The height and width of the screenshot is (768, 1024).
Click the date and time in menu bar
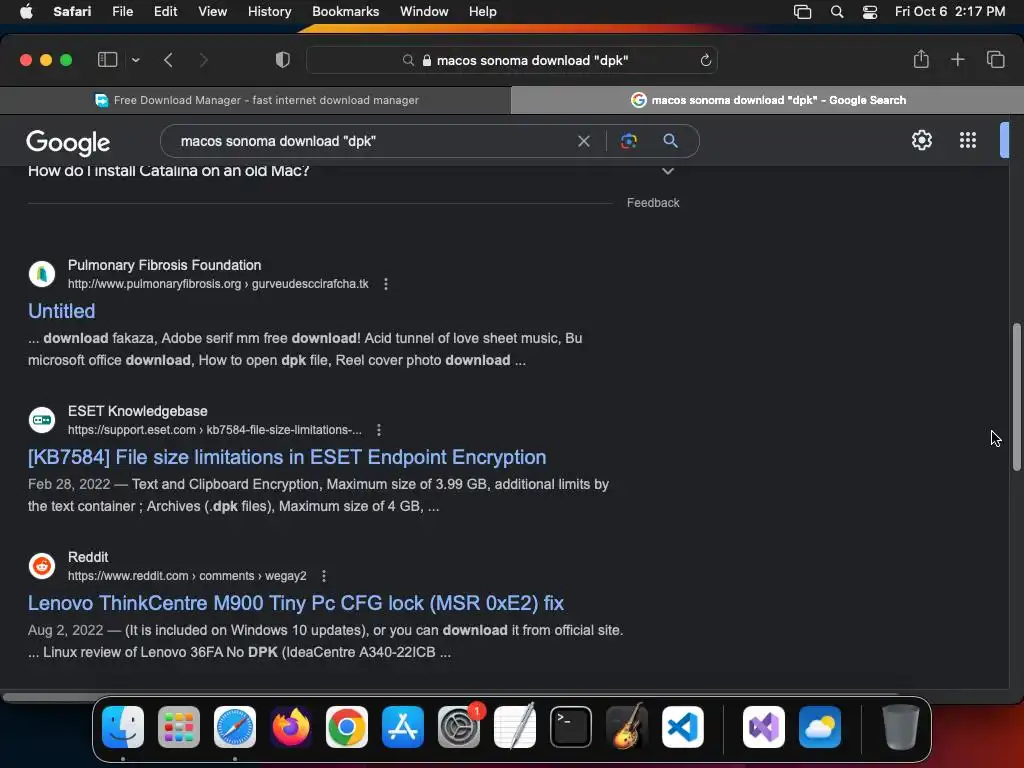tap(950, 11)
